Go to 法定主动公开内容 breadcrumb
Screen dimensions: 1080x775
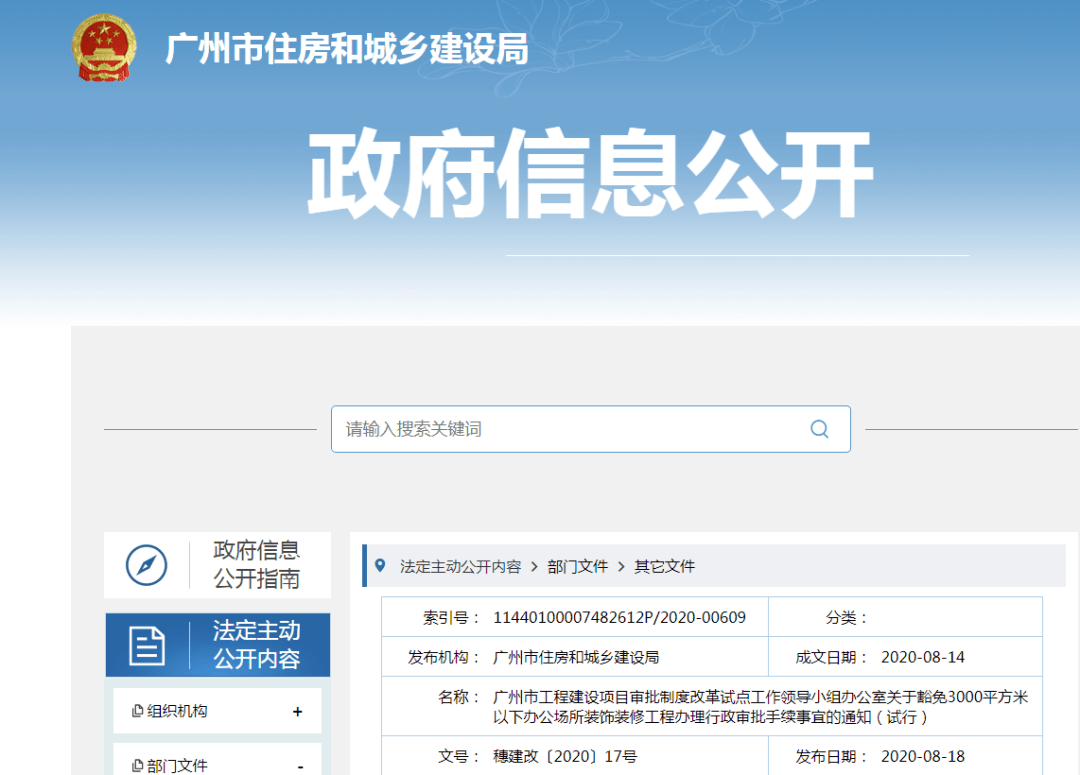click(460, 566)
